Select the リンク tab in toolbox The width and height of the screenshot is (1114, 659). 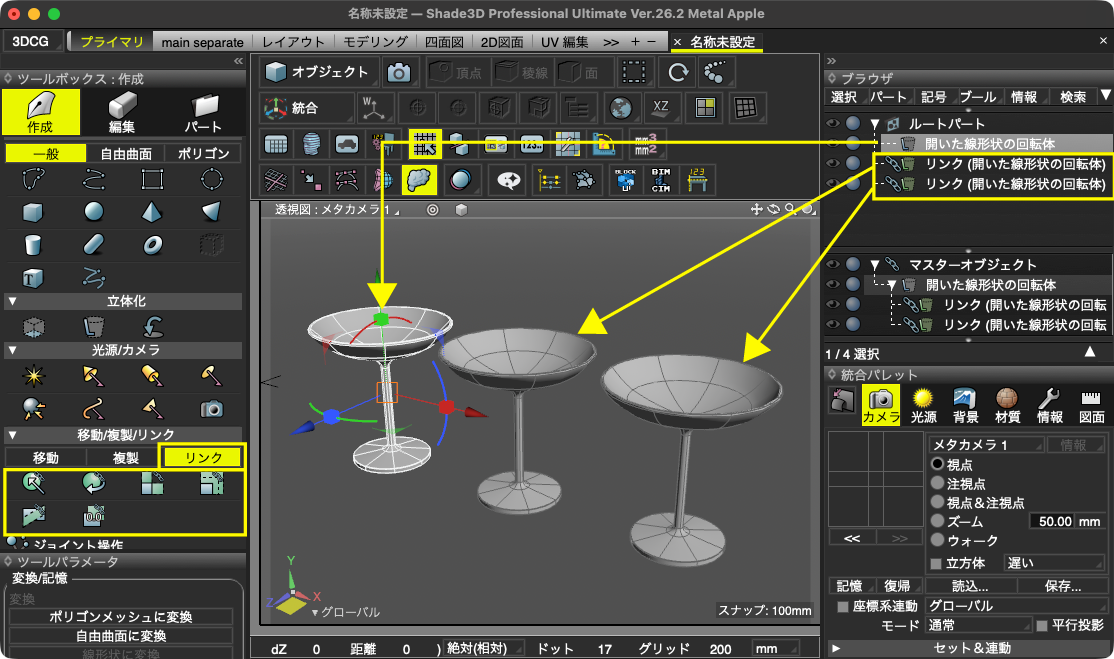(x=204, y=458)
